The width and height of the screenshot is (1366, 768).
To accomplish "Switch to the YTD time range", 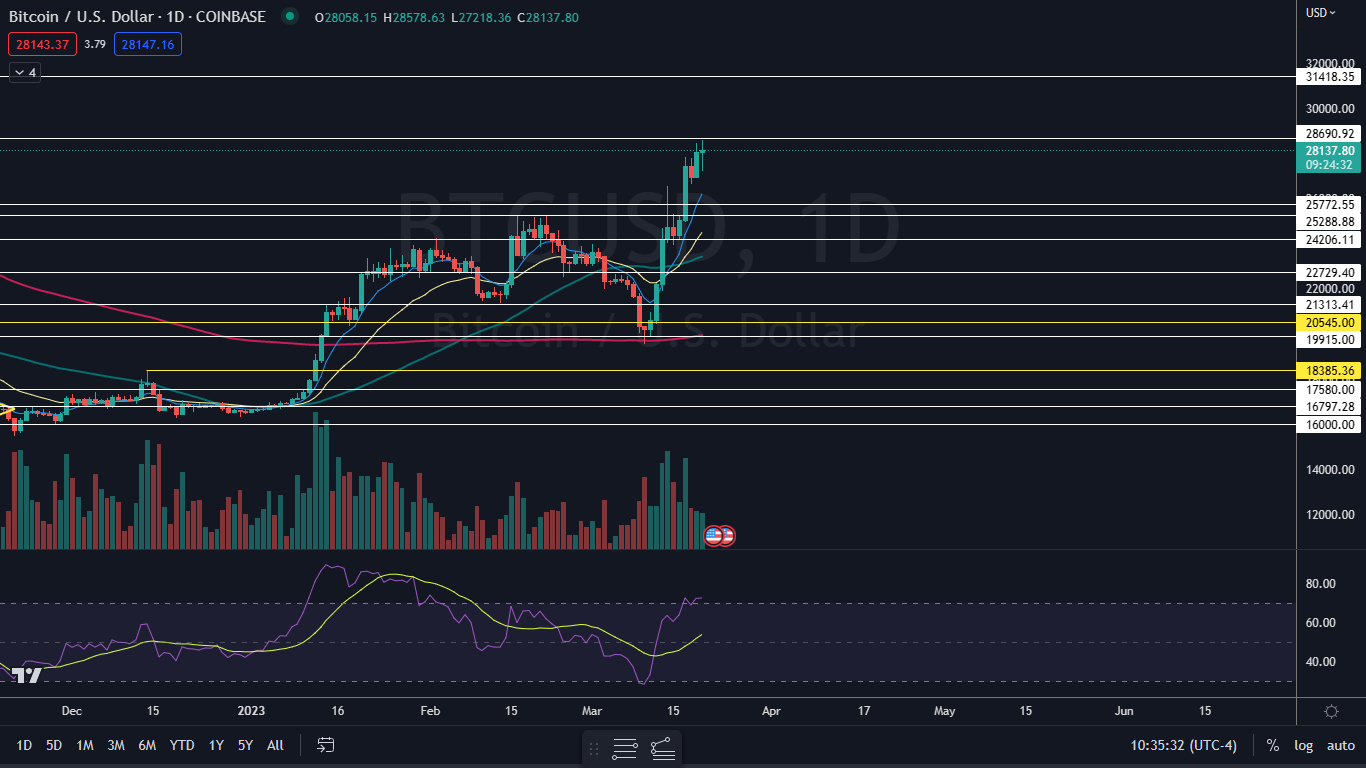I will pyautogui.click(x=182, y=745).
